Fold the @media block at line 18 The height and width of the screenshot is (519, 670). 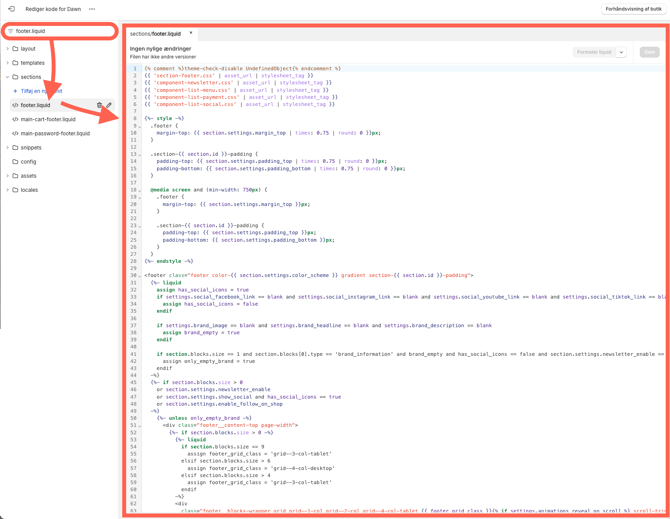[x=140, y=191]
